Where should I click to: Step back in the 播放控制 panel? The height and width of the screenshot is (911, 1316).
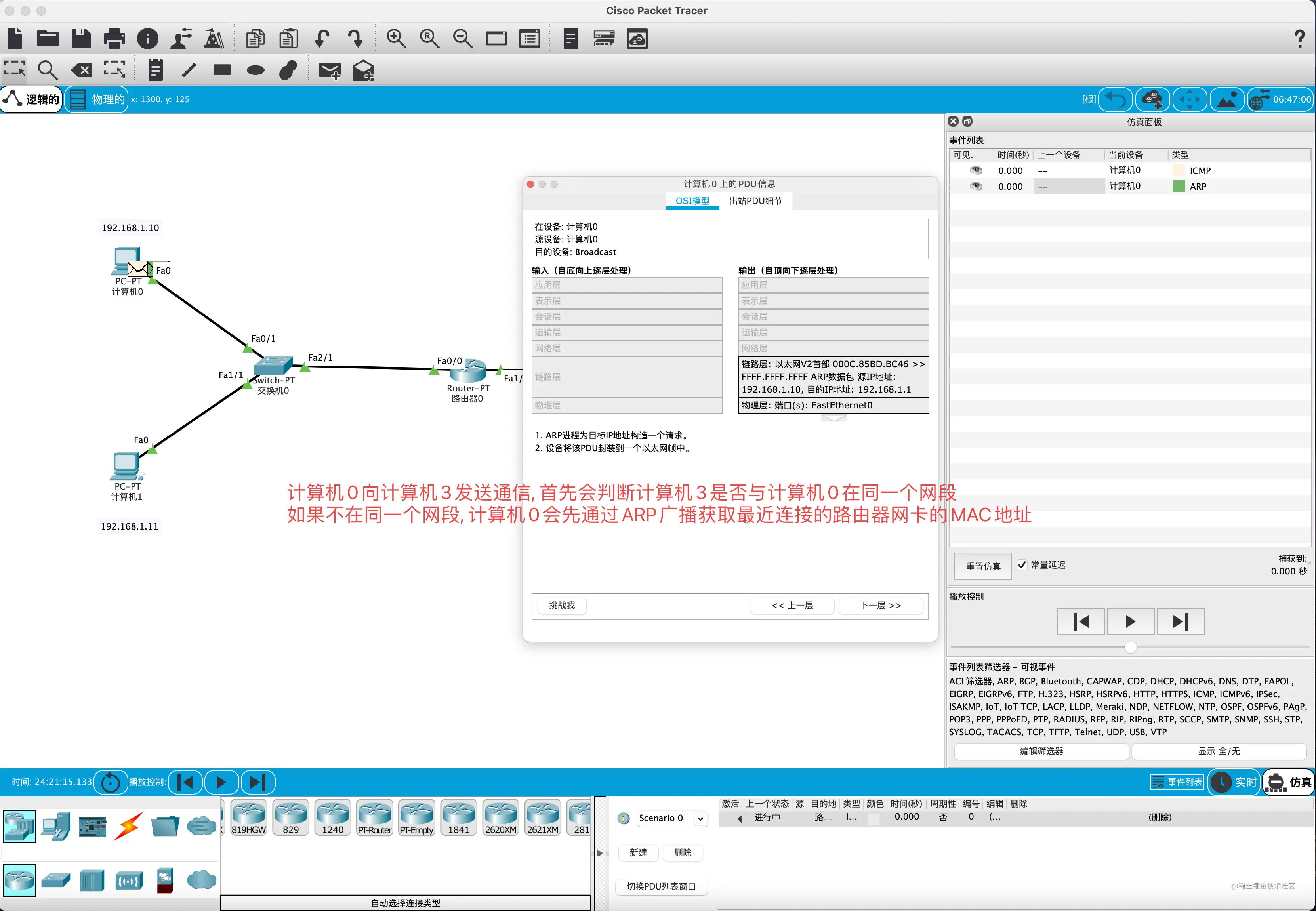click(1081, 621)
